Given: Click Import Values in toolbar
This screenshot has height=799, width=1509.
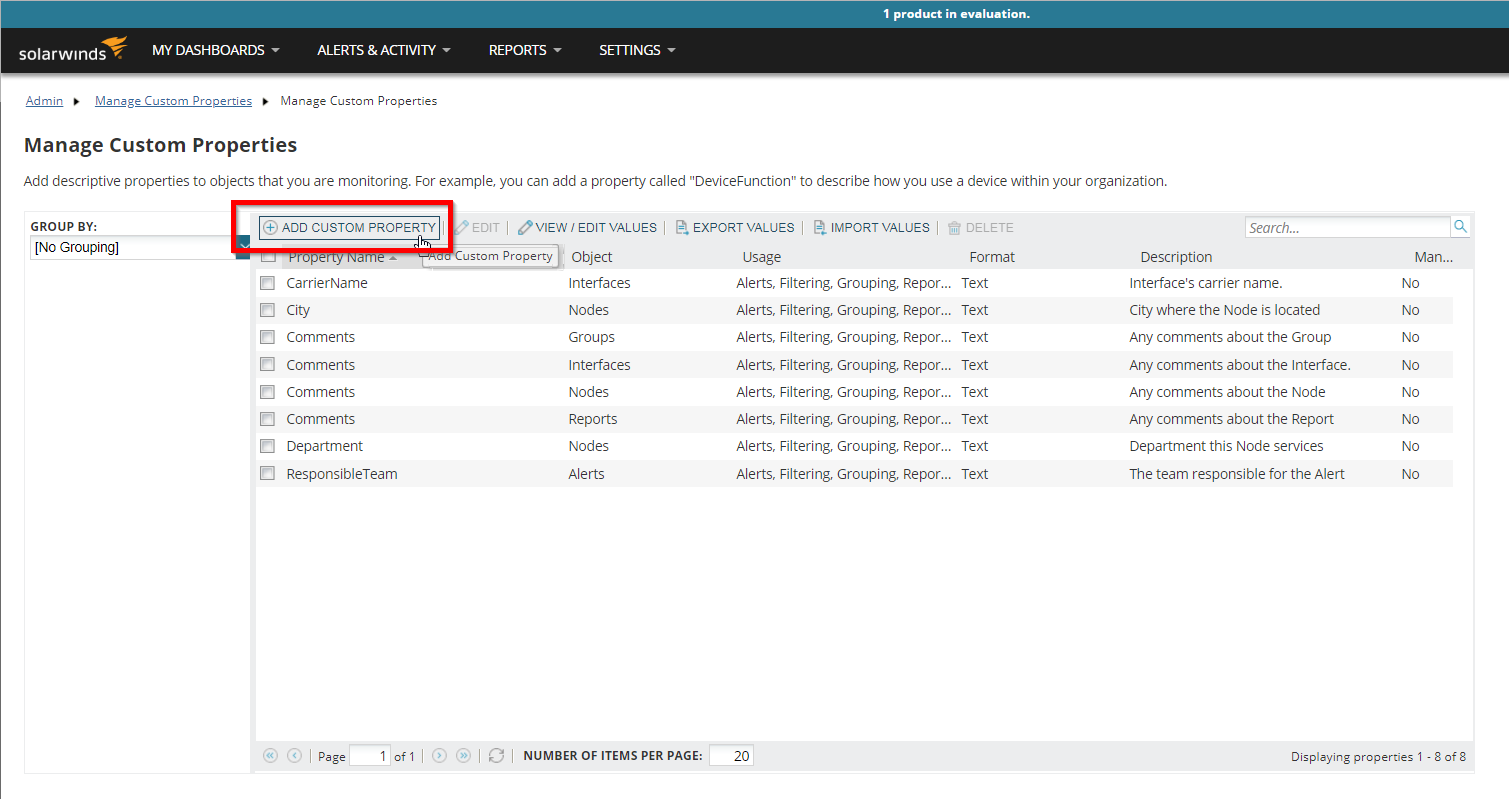Looking at the screenshot, I should coord(871,228).
